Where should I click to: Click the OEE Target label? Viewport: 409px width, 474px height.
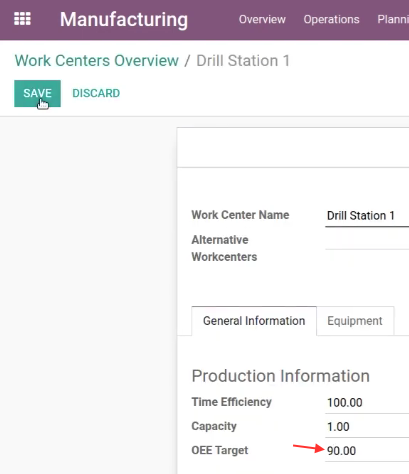tap(220, 450)
